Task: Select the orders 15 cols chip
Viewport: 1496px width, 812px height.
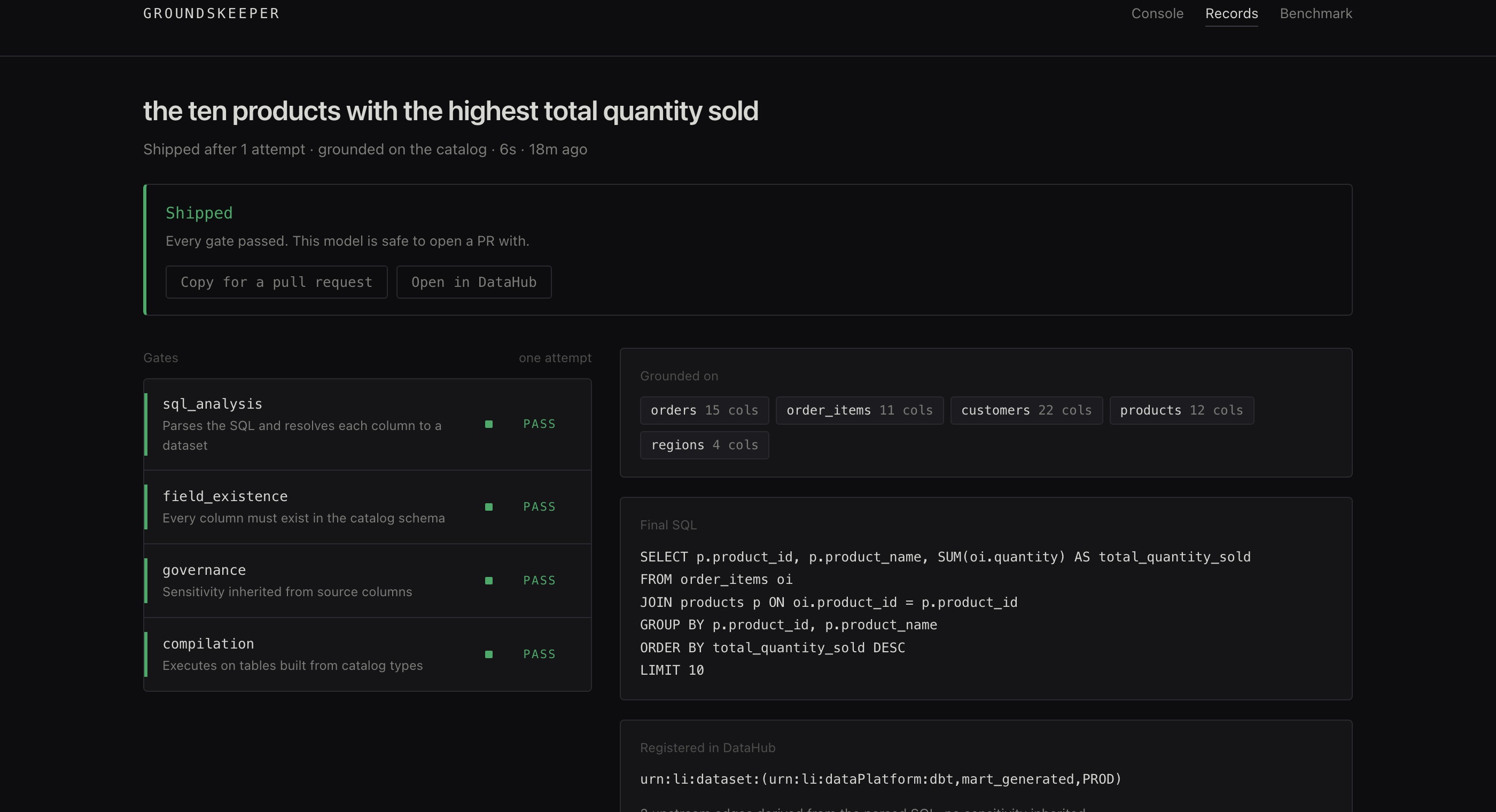Action: 704,411
